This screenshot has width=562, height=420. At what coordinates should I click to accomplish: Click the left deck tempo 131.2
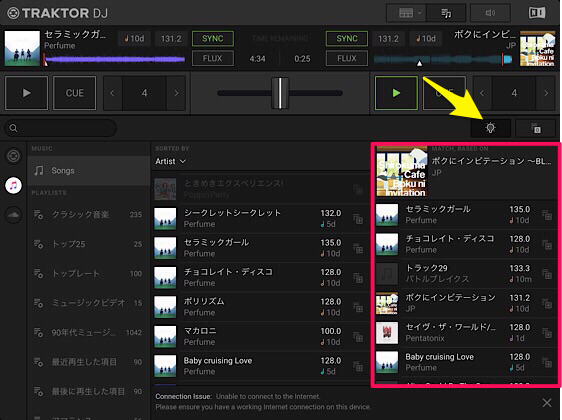tap(171, 39)
